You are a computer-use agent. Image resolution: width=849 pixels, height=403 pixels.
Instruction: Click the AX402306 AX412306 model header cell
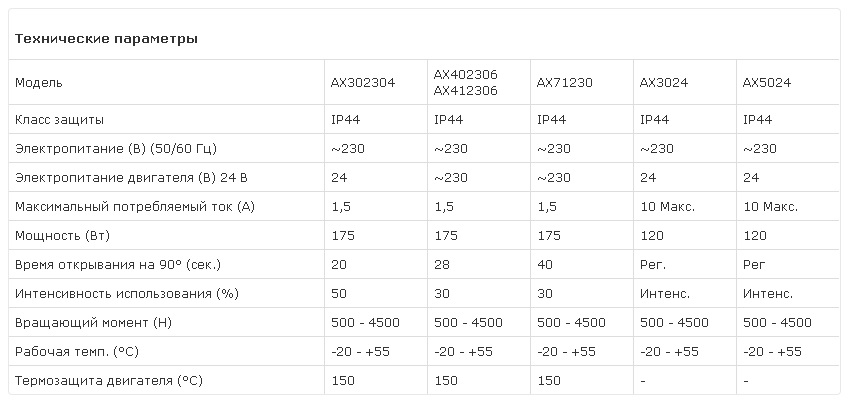coord(466,83)
